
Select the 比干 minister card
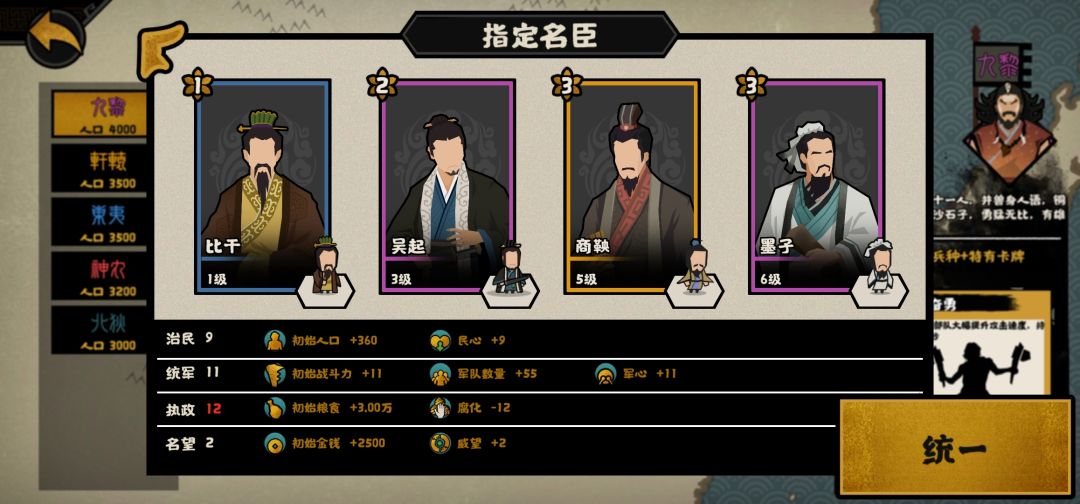coord(263,187)
